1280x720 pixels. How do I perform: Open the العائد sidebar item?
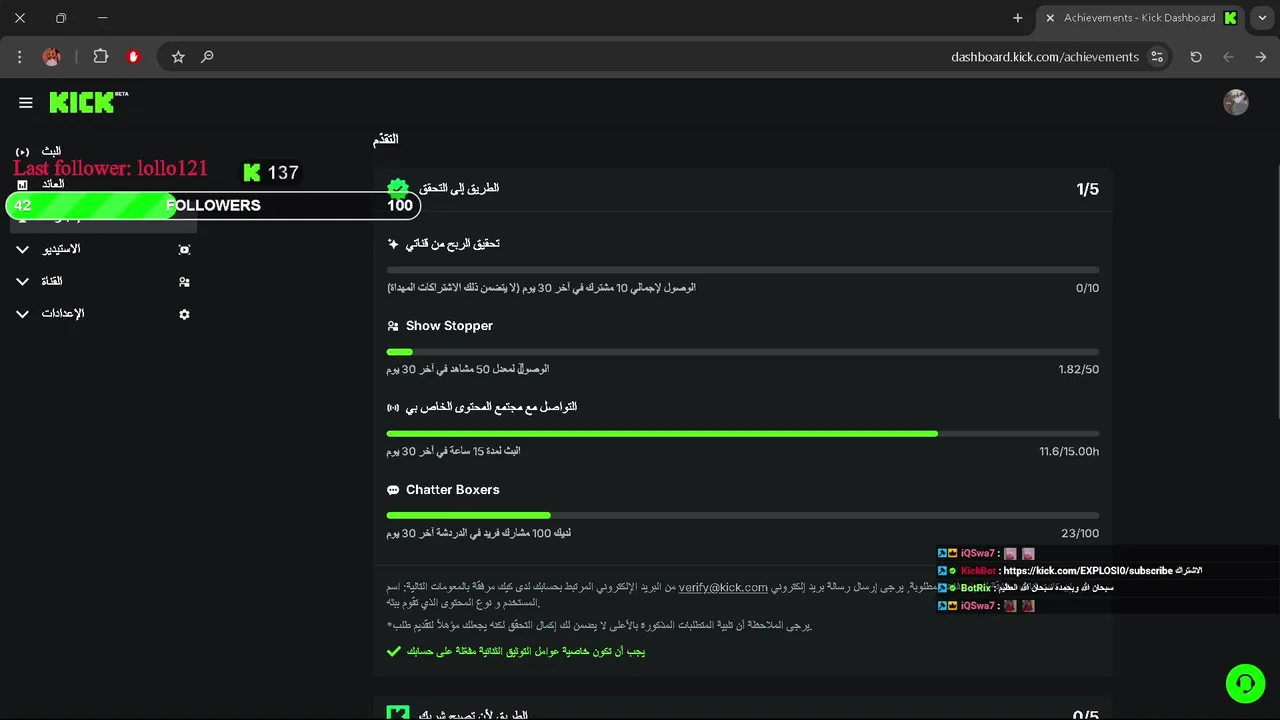(53, 184)
